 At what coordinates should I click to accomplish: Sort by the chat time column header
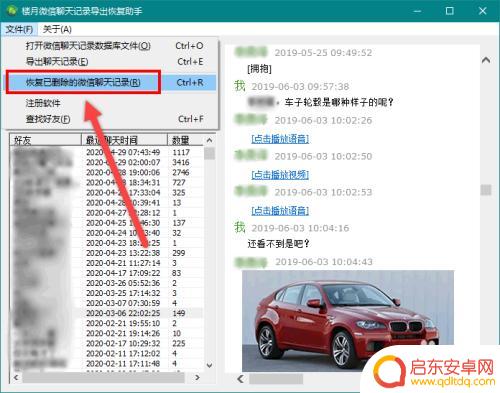(x=124, y=140)
